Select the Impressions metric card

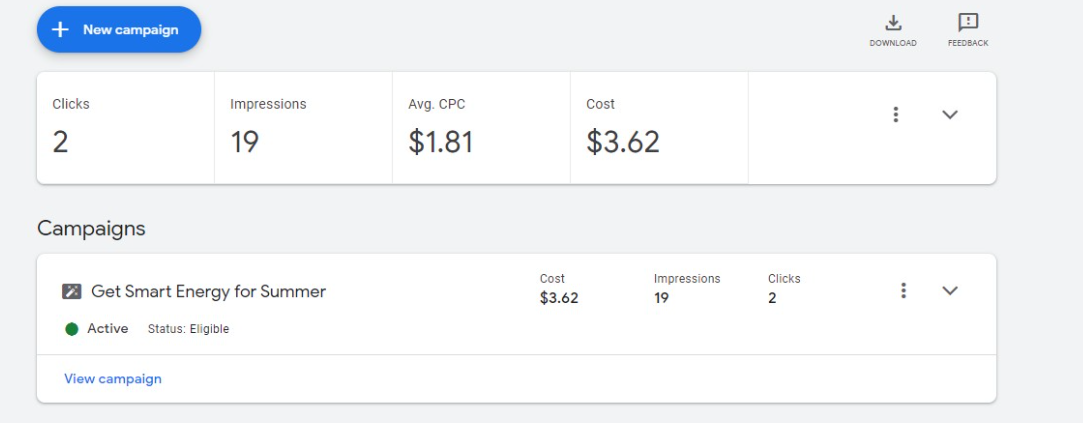pos(303,127)
